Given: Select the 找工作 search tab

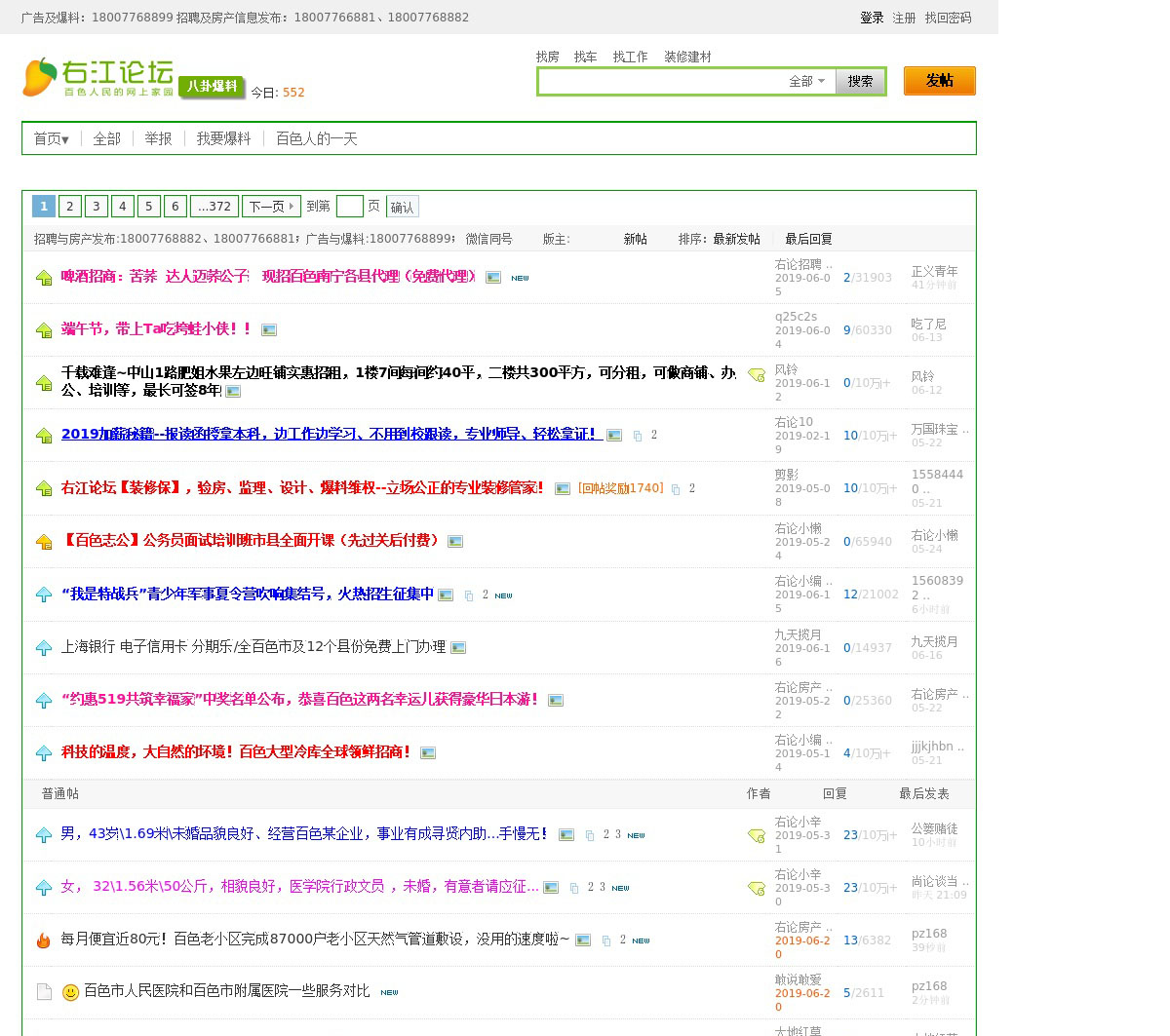Looking at the screenshot, I should click(630, 58).
